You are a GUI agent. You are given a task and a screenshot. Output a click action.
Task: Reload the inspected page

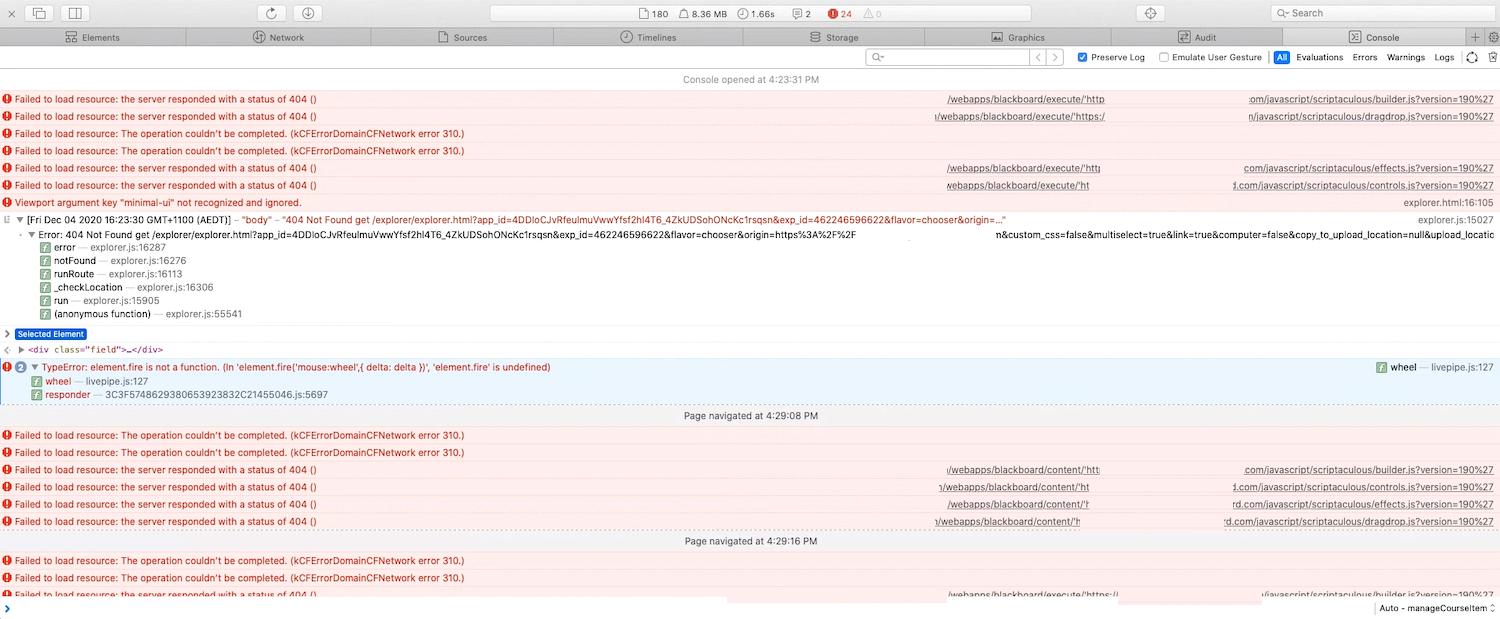(272, 13)
